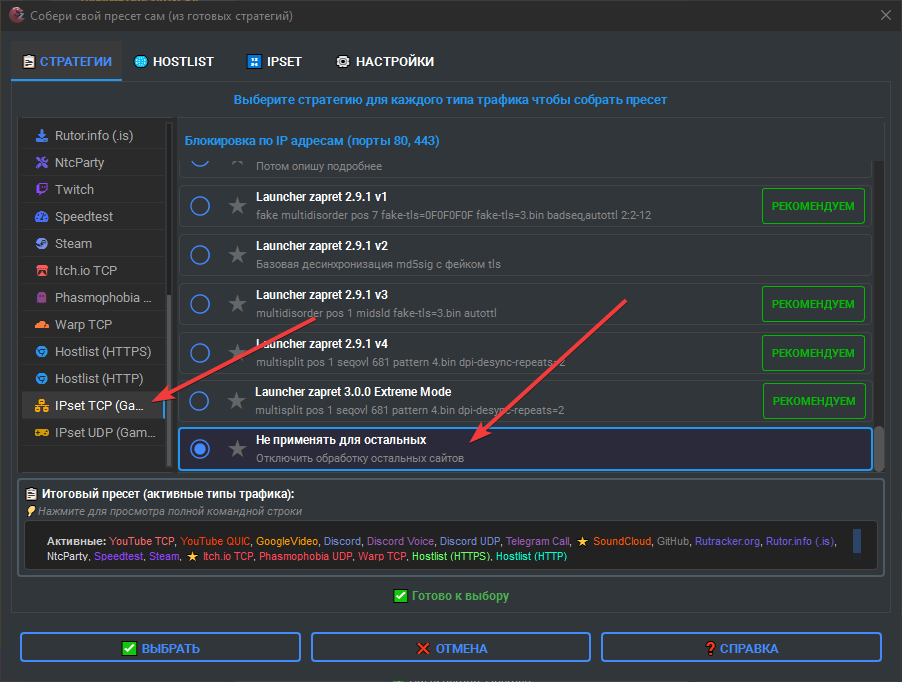
Task: Click РЕКОМЕНДУЕМ badge on Extreme Mode
Action: coord(814,401)
